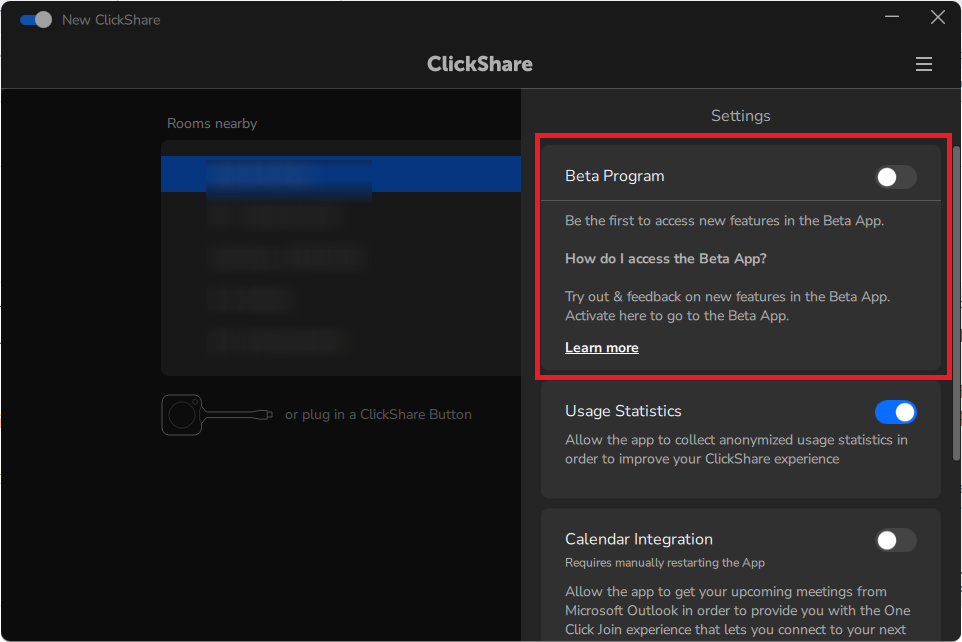Click the settings panel scrollbar
962x642 pixels.
(x=955, y=300)
